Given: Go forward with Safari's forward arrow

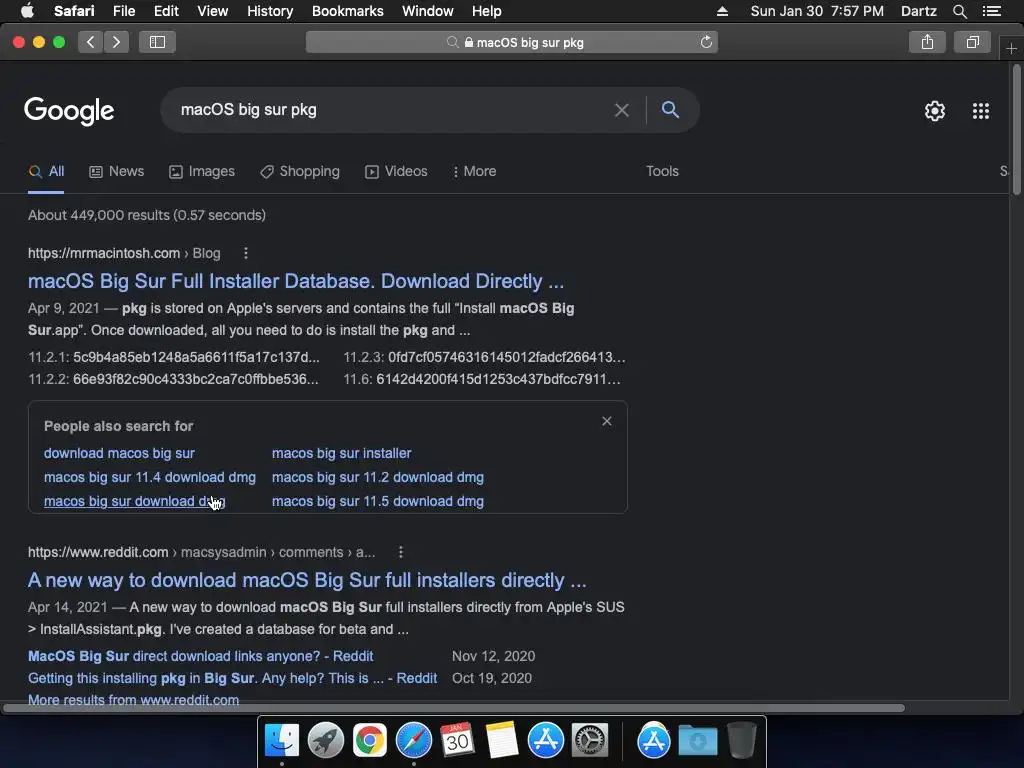Looking at the screenshot, I should click(x=116, y=42).
